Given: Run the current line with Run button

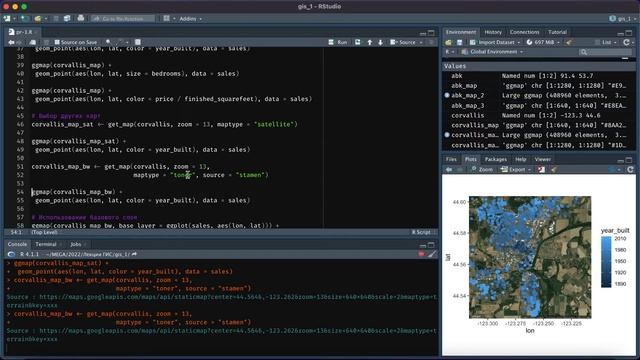Looking at the screenshot, I should [x=338, y=42].
